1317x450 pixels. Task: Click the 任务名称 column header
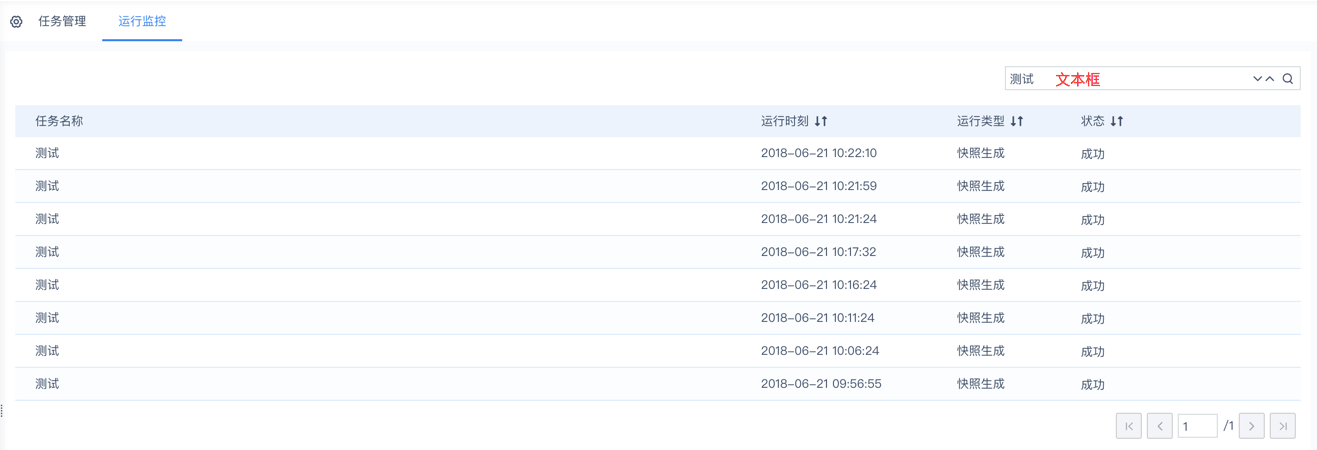point(59,121)
